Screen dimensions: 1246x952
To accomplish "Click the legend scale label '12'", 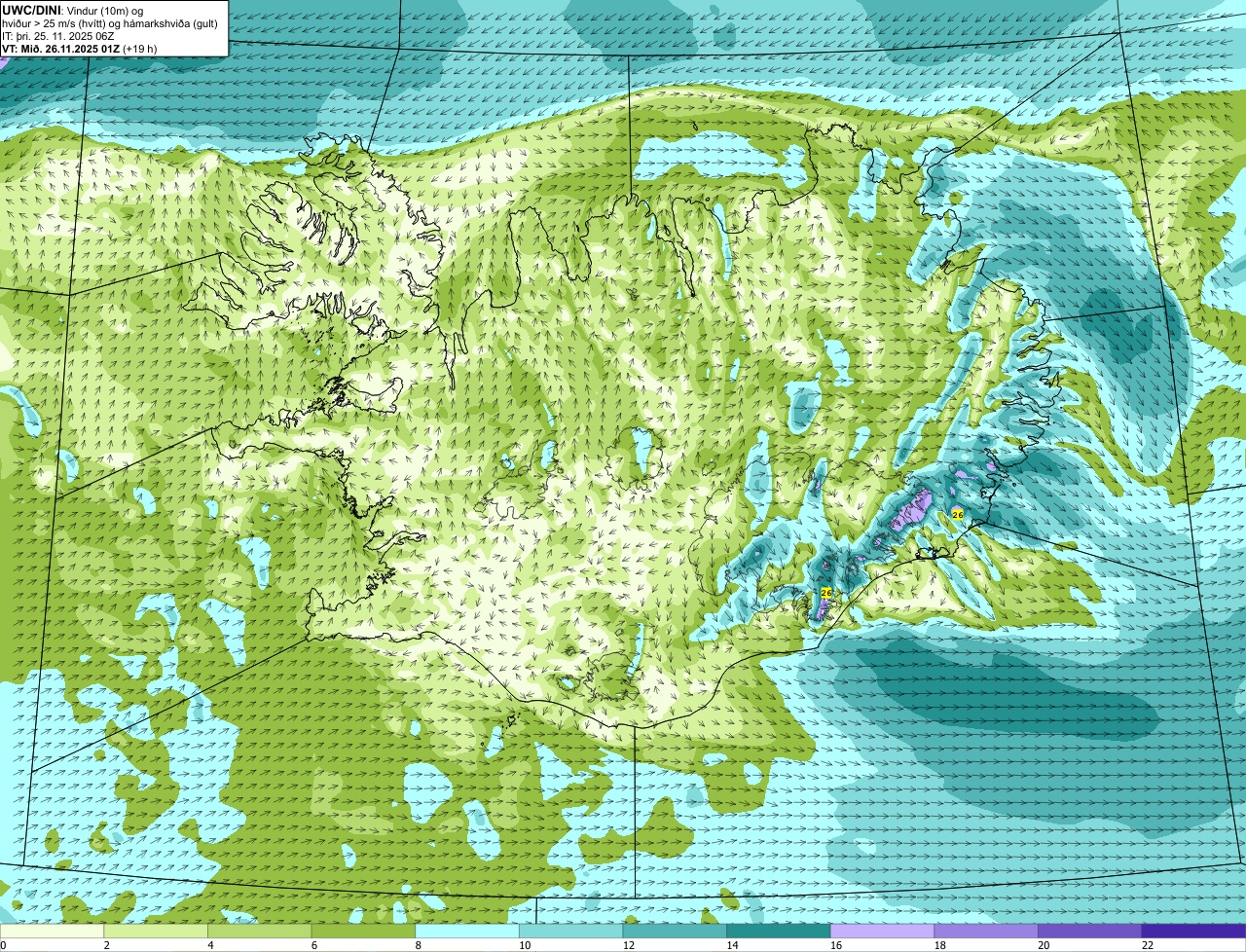I will 629,945.
